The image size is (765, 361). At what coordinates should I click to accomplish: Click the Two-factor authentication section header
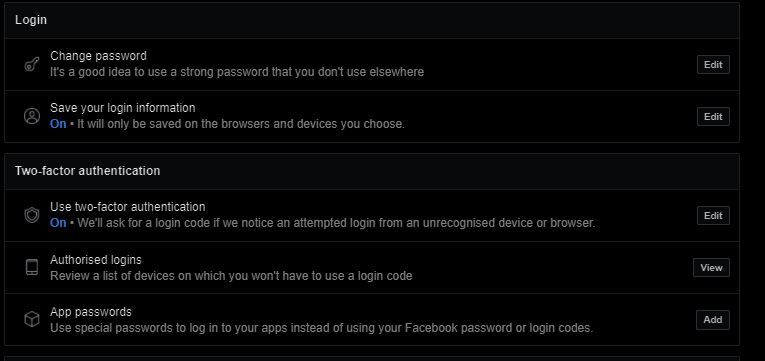87,171
